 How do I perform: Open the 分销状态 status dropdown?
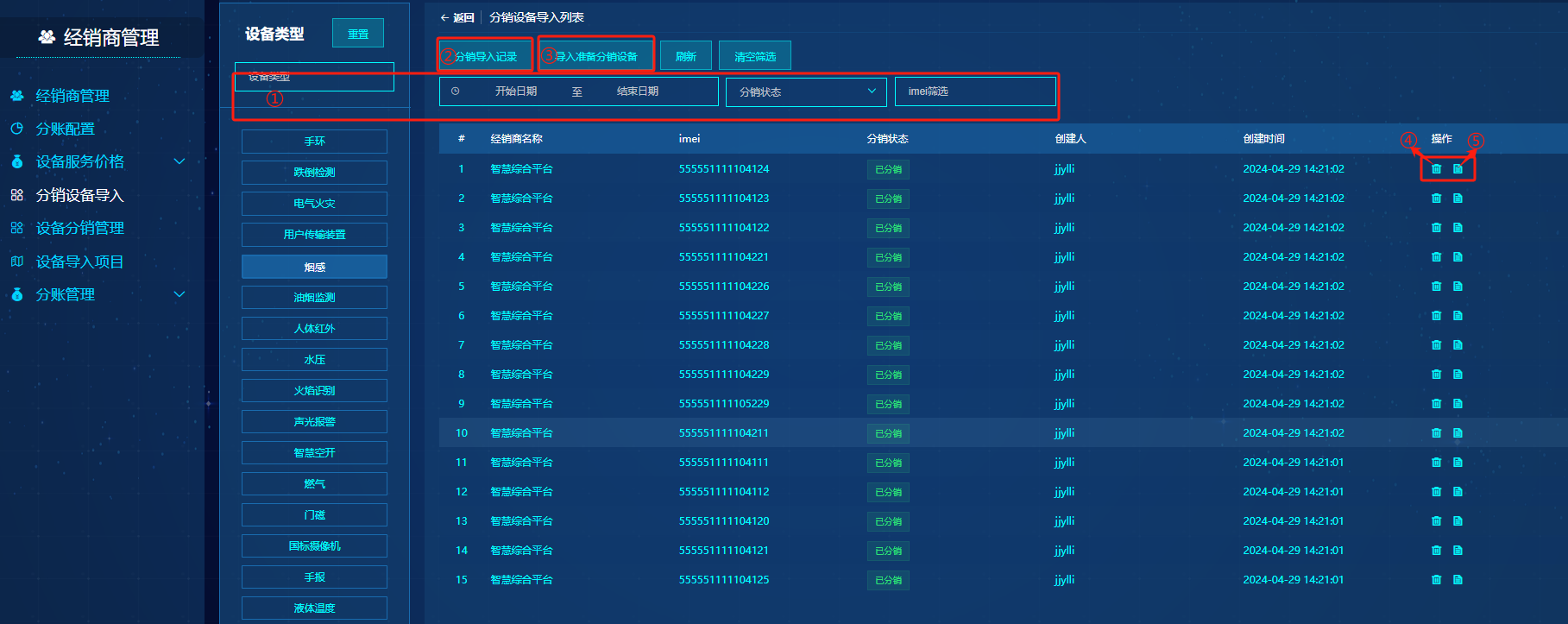click(x=806, y=91)
